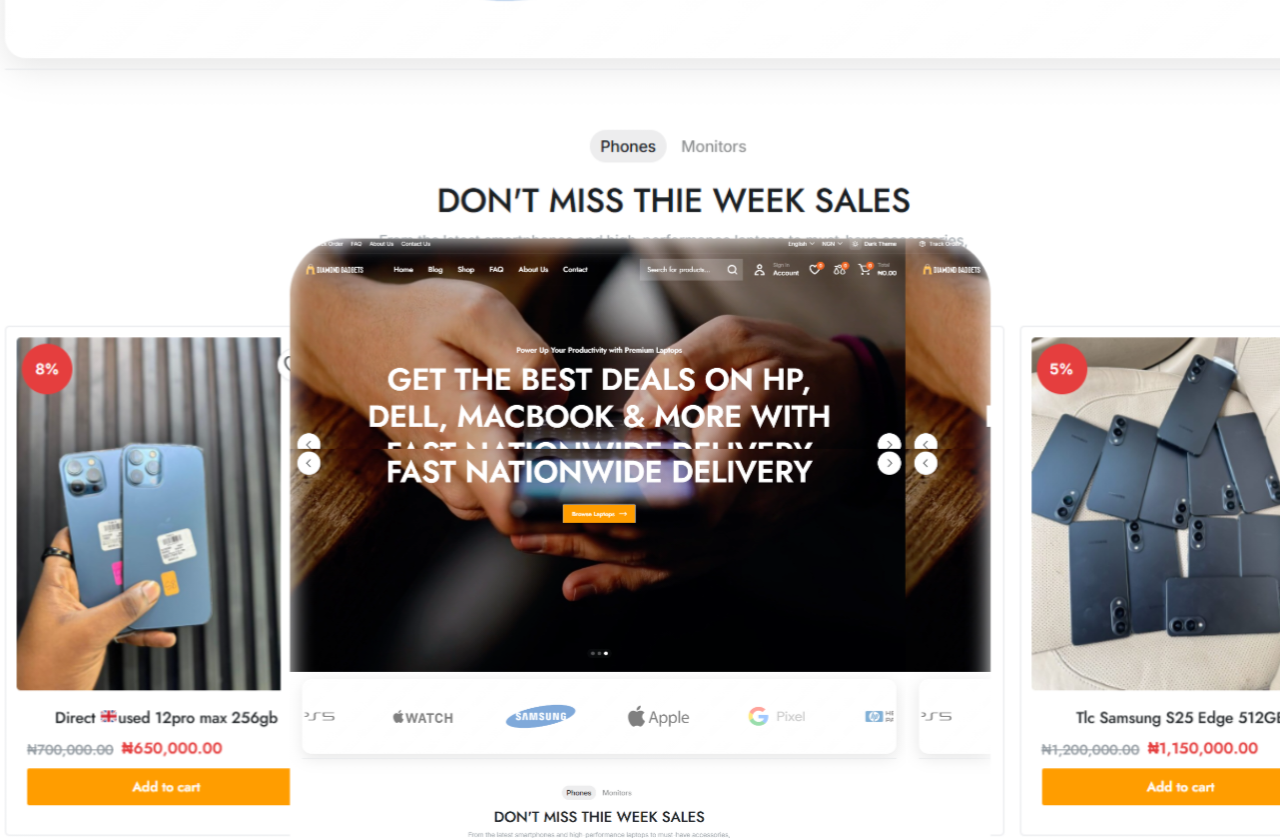1280x838 pixels.
Task: Select the Apple Watch brand logo
Action: [422, 717]
